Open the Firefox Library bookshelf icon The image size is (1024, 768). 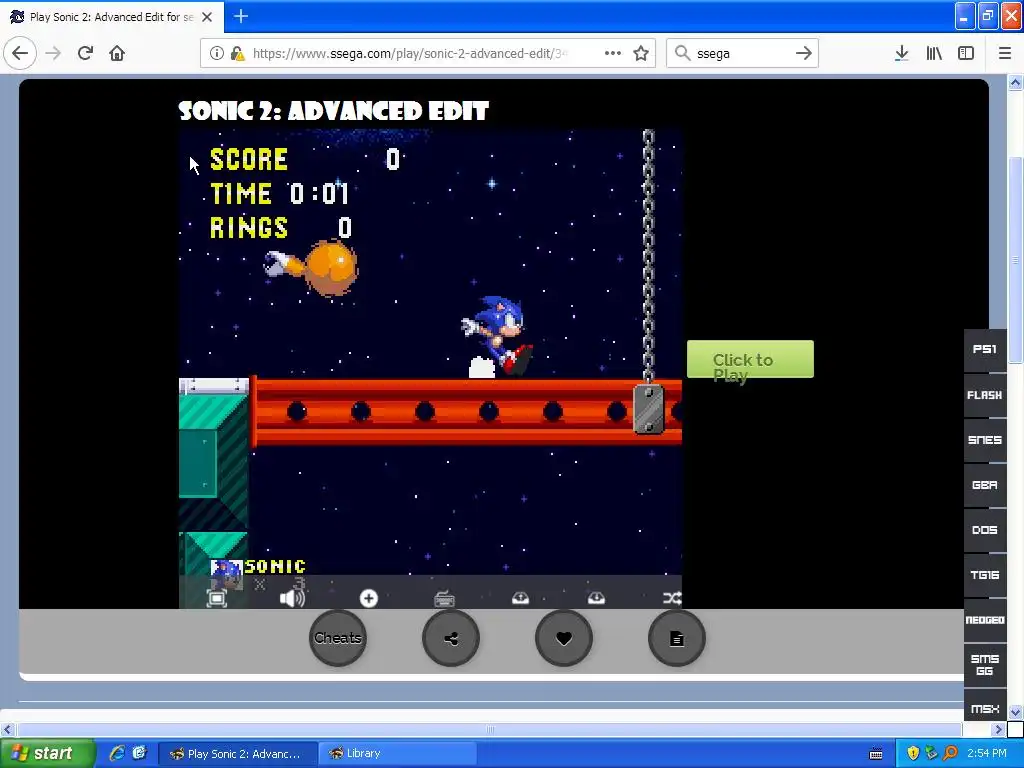pos(934,53)
